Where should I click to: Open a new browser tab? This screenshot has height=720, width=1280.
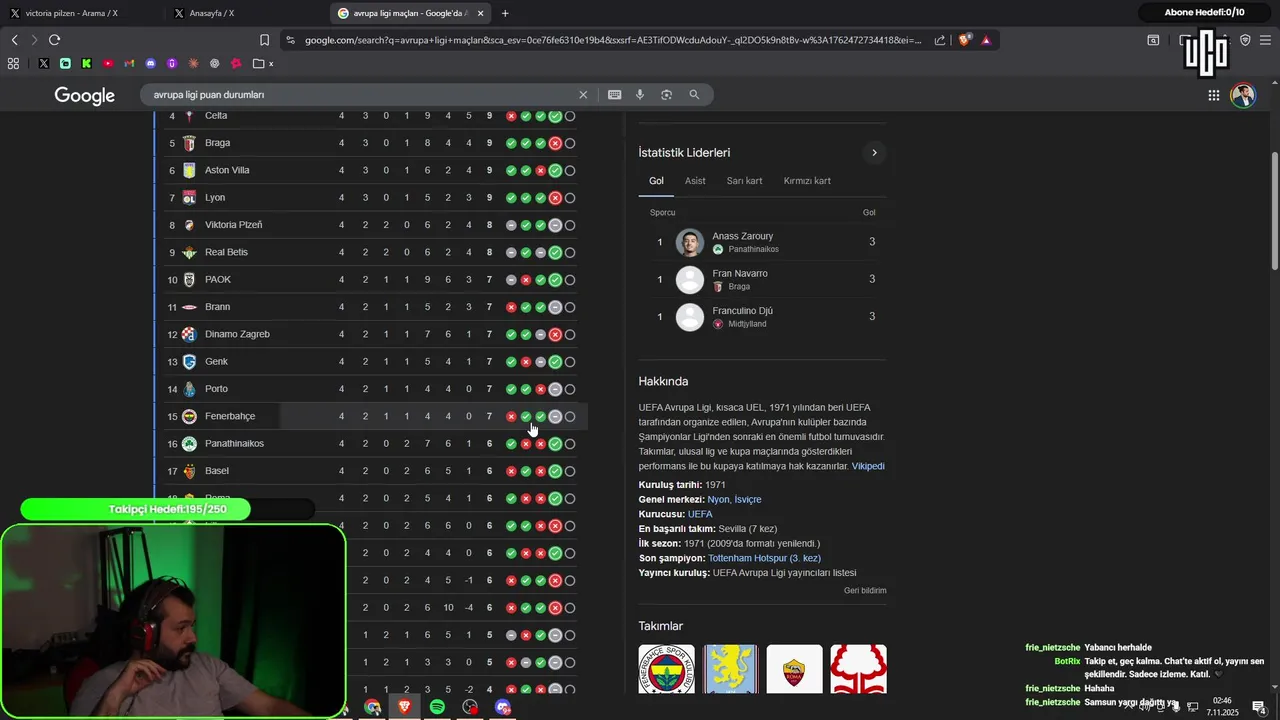click(504, 13)
